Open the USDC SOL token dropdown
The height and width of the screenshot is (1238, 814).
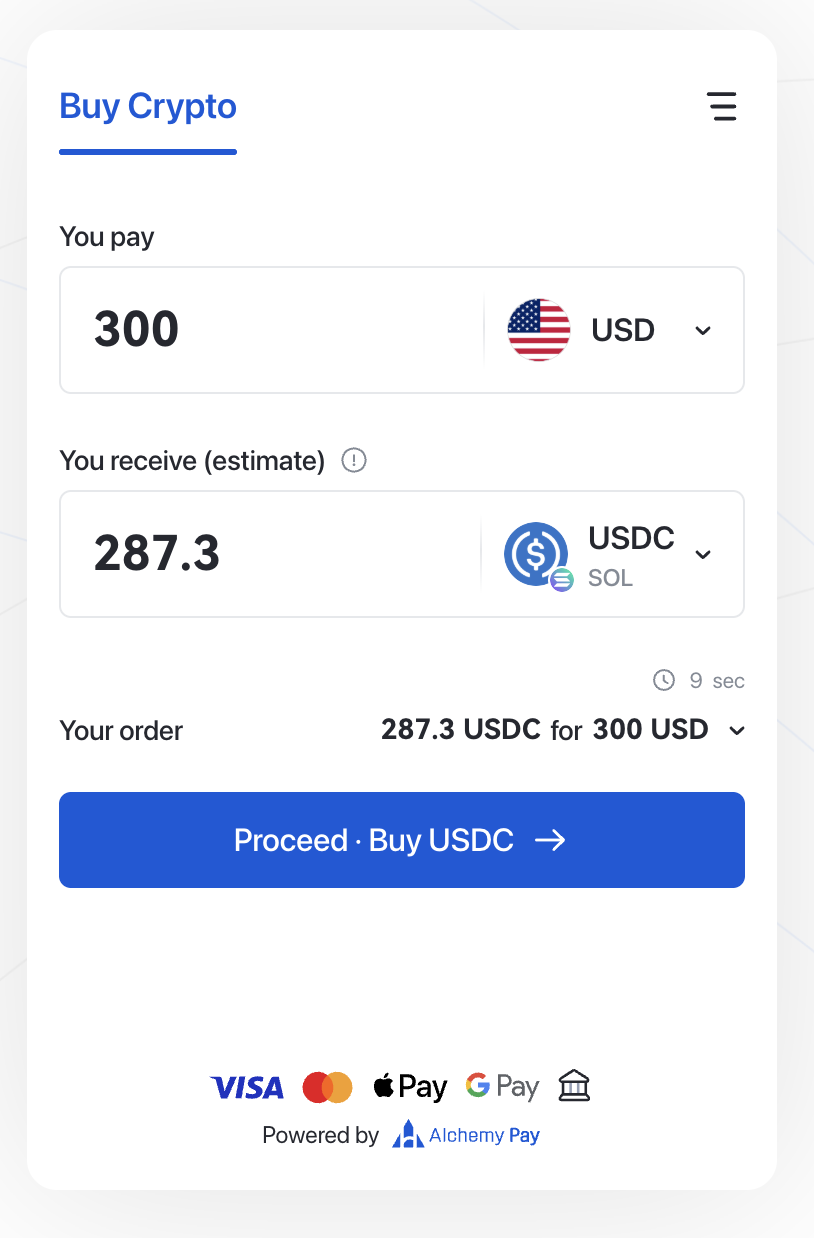703,554
